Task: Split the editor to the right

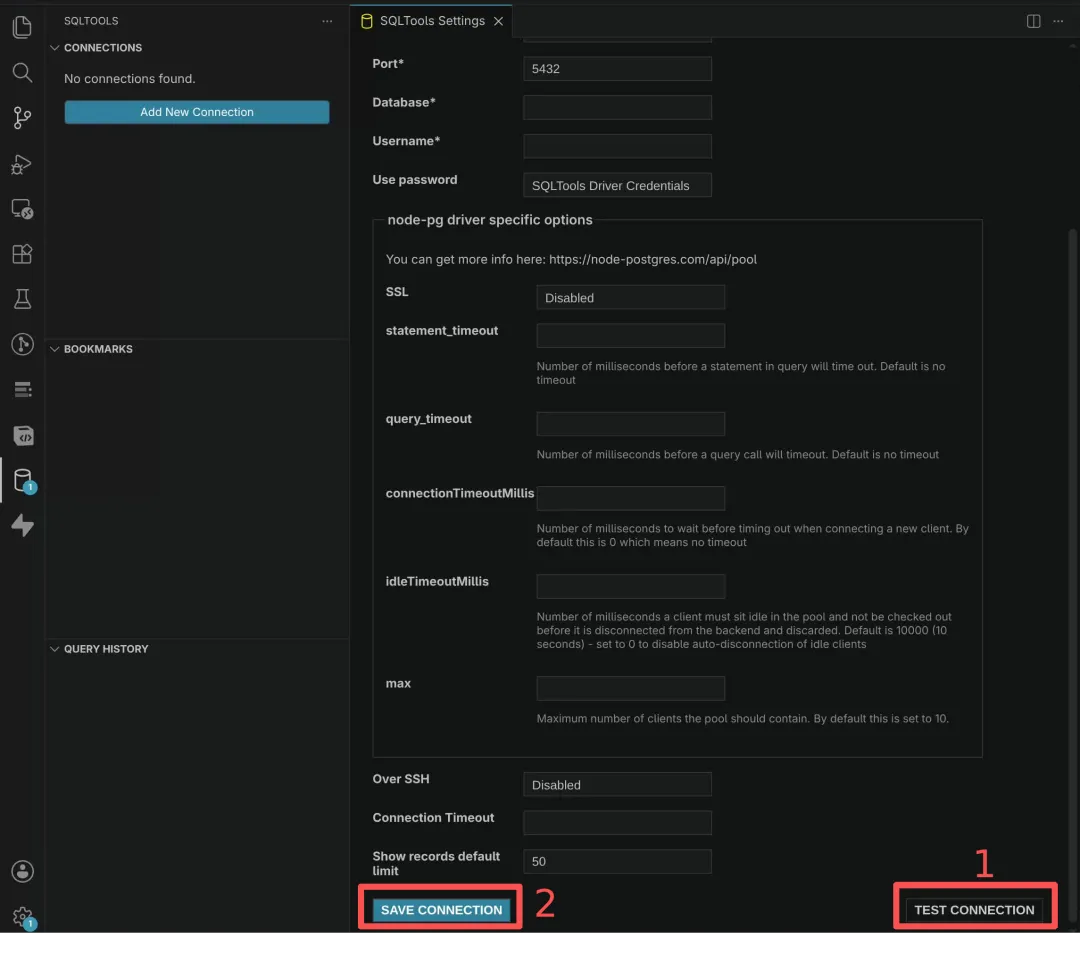Action: point(1033,21)
